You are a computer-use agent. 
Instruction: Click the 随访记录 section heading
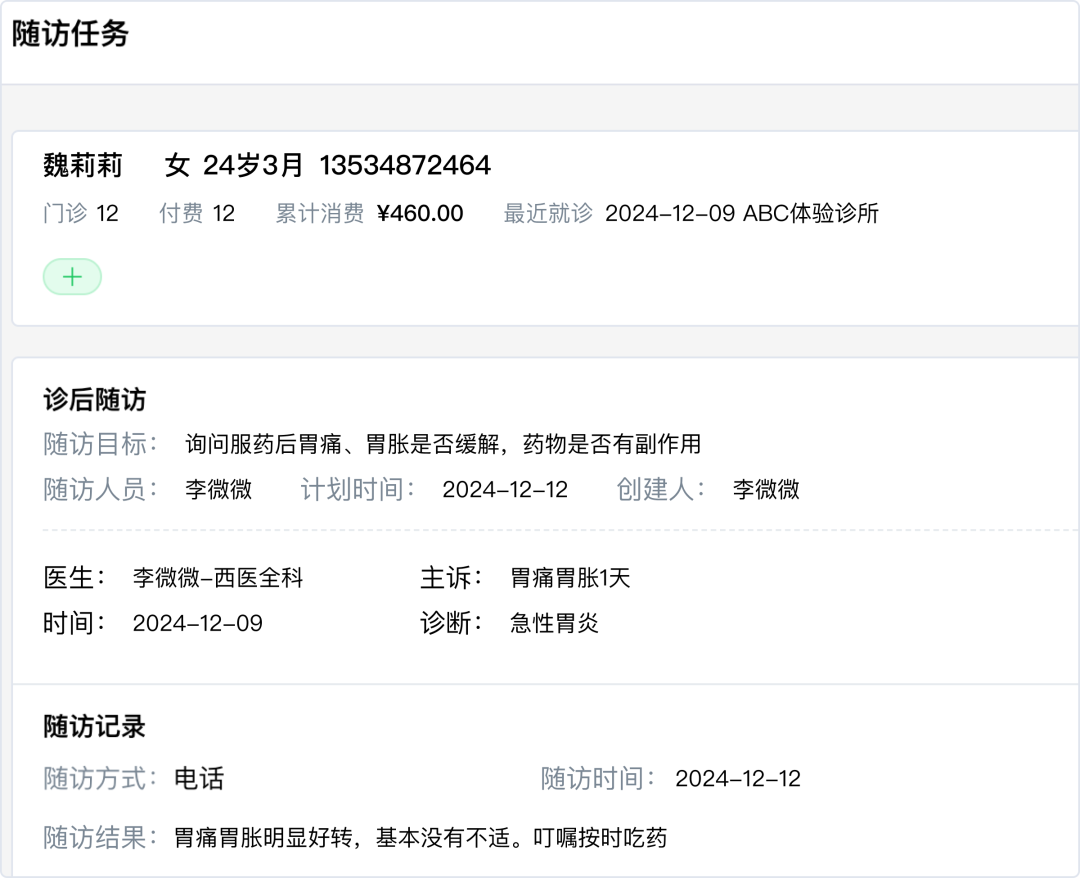(94, 726)
